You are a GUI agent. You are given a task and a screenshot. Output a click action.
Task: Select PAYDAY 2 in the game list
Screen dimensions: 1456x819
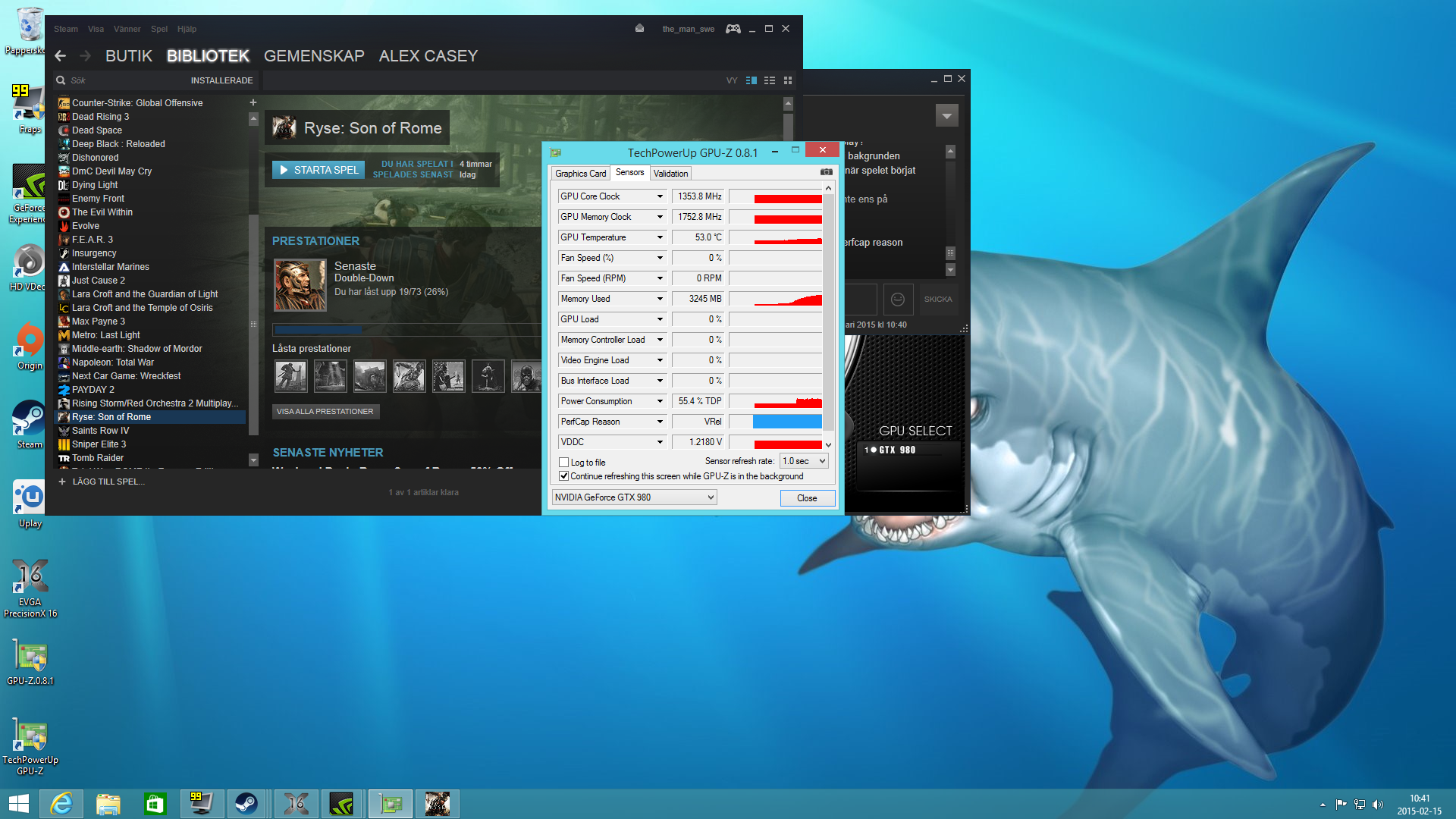[93, 390]
